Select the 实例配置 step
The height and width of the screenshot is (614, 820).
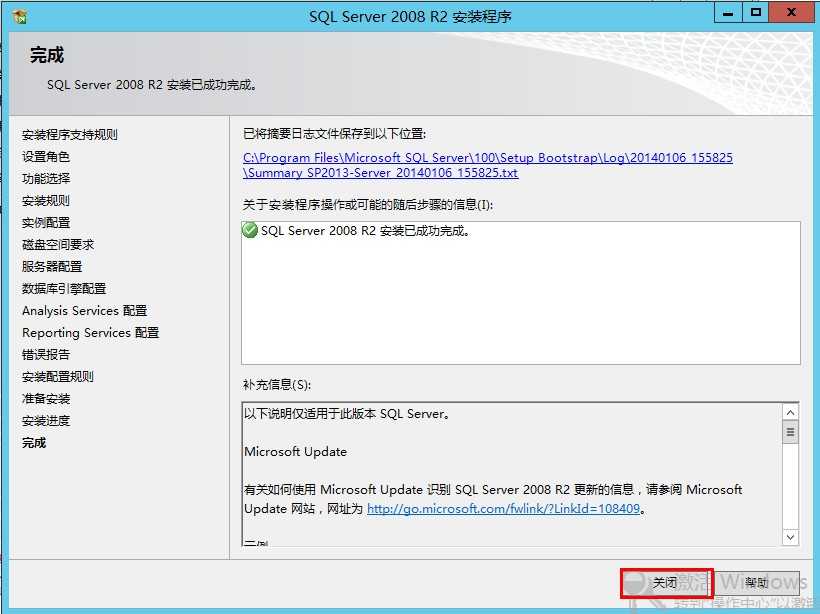click(x=45, y=222)
